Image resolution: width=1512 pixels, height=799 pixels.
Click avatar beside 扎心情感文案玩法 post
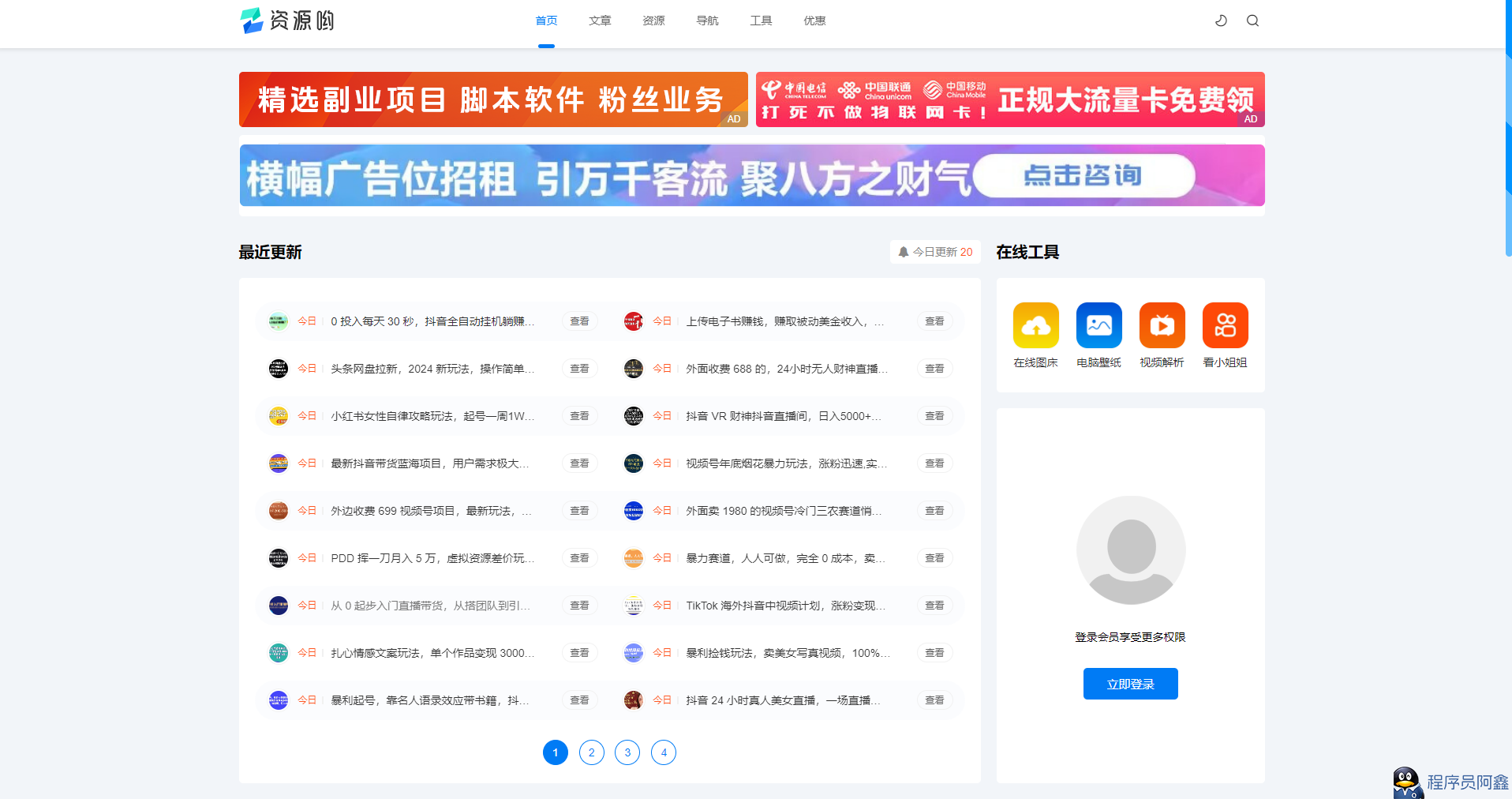pyautogui.click(x=279, y=653)
